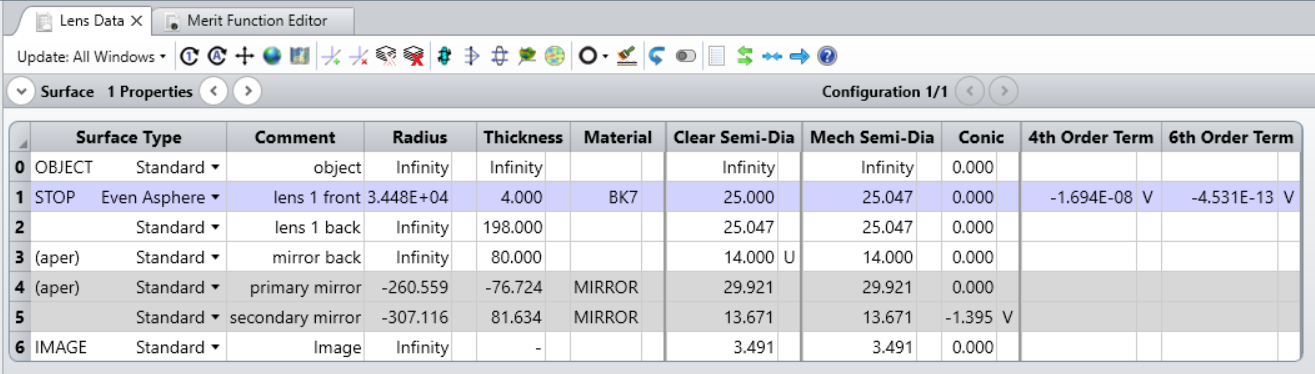Click the blue single-lens ray icon
Screen dimensions: 1315x374
coord(473,57)
